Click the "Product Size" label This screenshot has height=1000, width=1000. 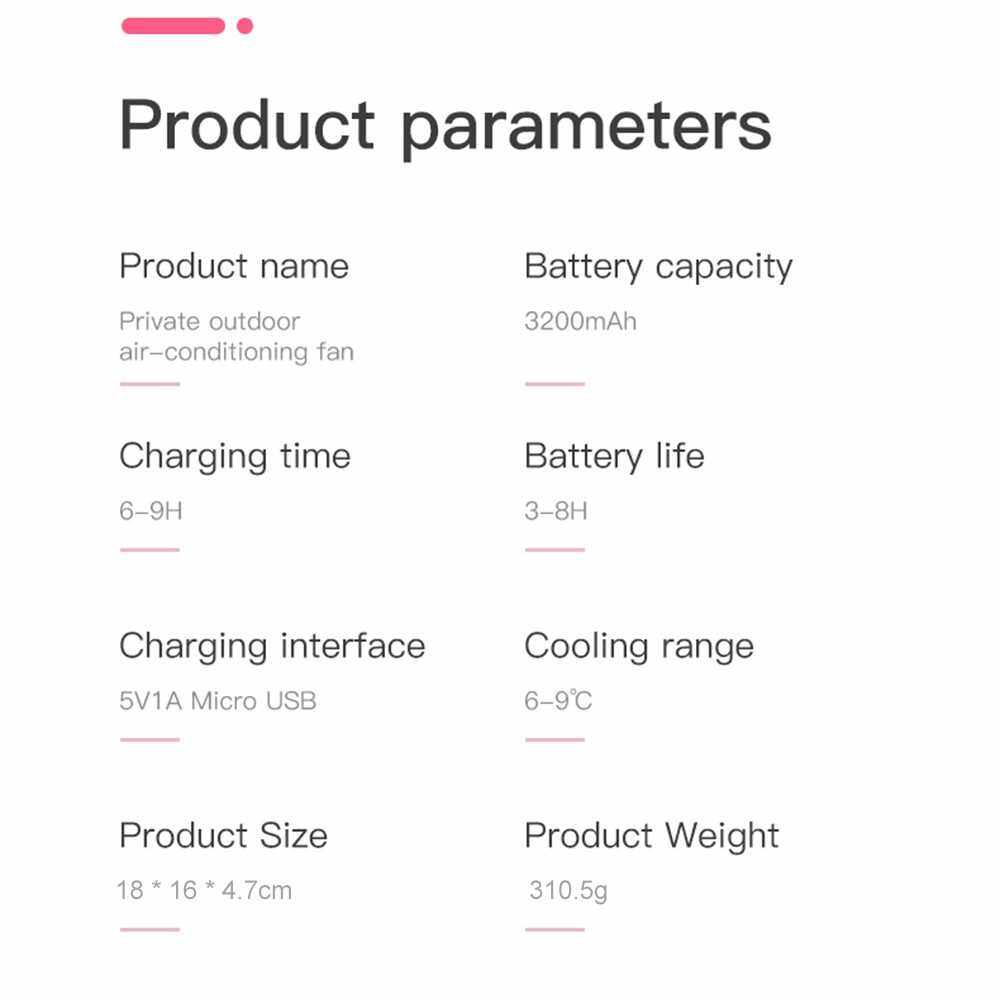coord(223,835)
